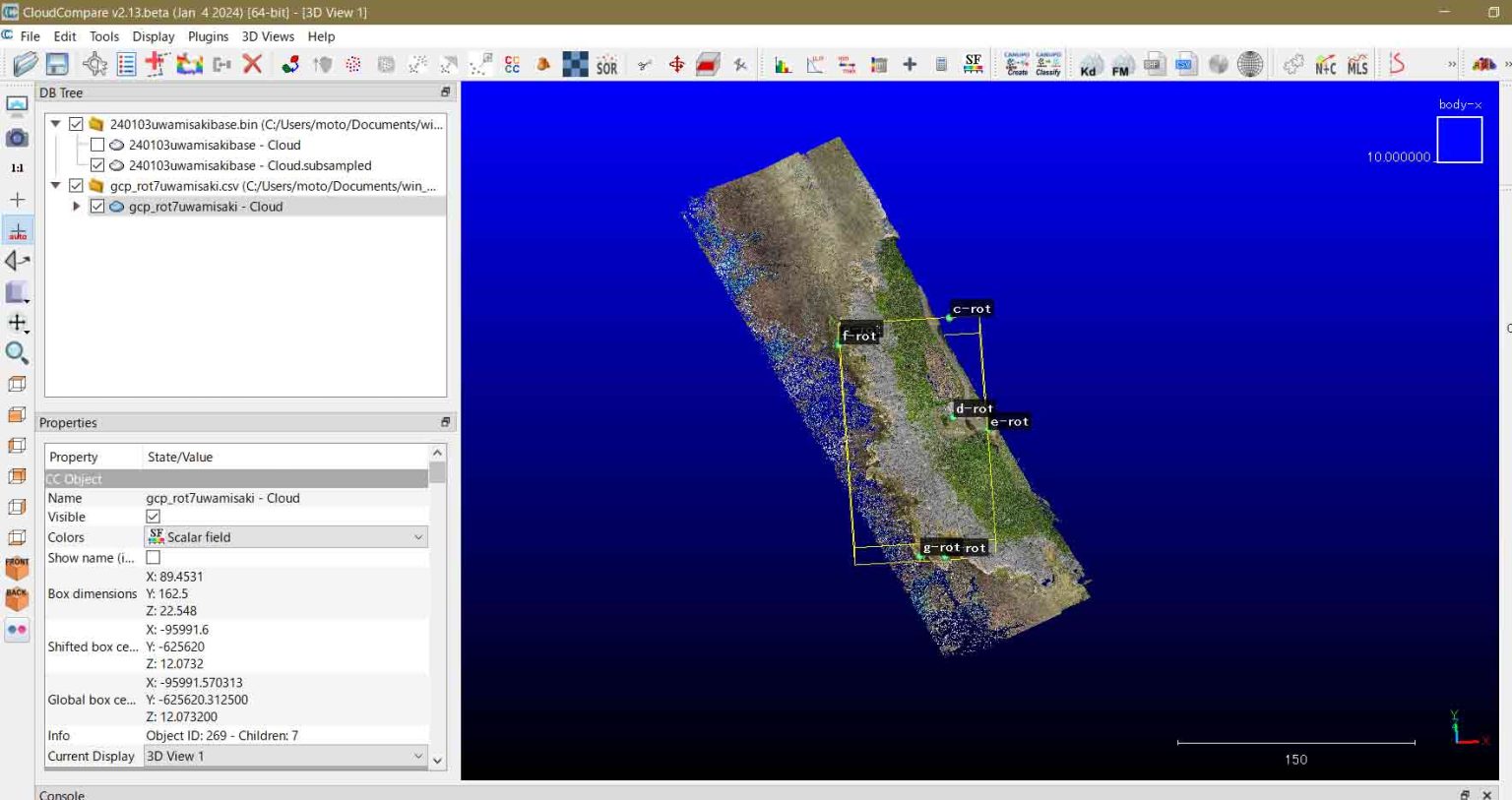The width and height of the screenshot is (1512, 800).
Task: Open the Colors Scalar field dropdown
Action: click(x=285, y=537)
